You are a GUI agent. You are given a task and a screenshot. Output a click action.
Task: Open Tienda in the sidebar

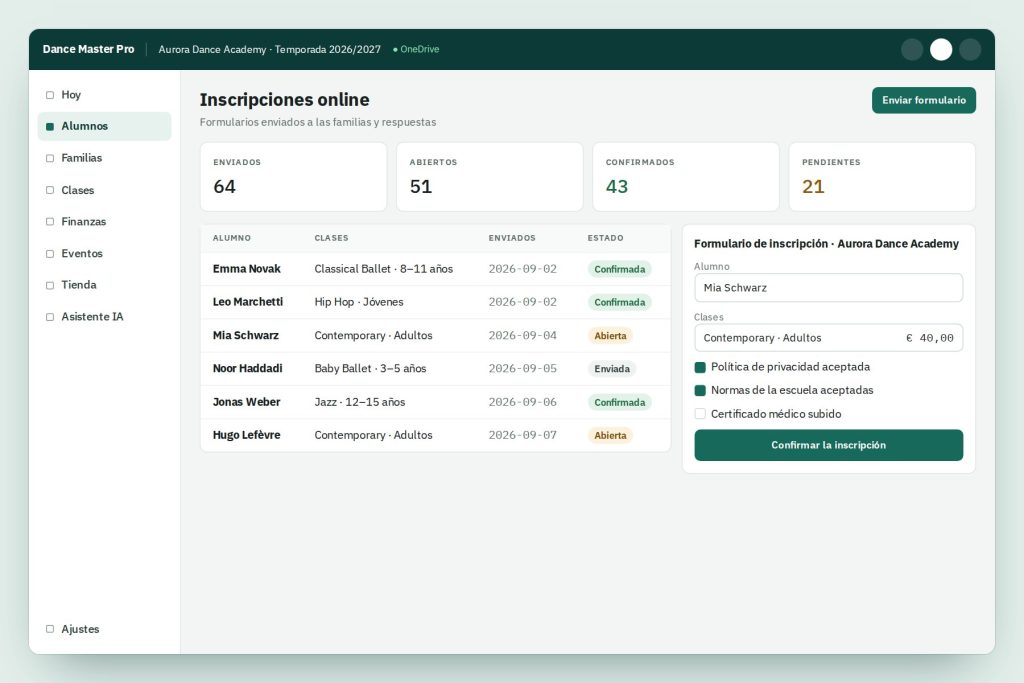tap(104, 285)
